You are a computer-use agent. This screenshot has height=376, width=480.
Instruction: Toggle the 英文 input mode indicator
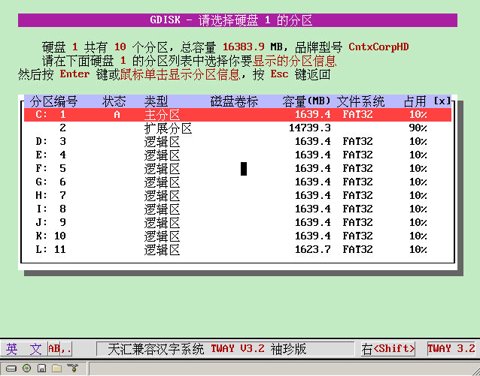pos(23,349)
